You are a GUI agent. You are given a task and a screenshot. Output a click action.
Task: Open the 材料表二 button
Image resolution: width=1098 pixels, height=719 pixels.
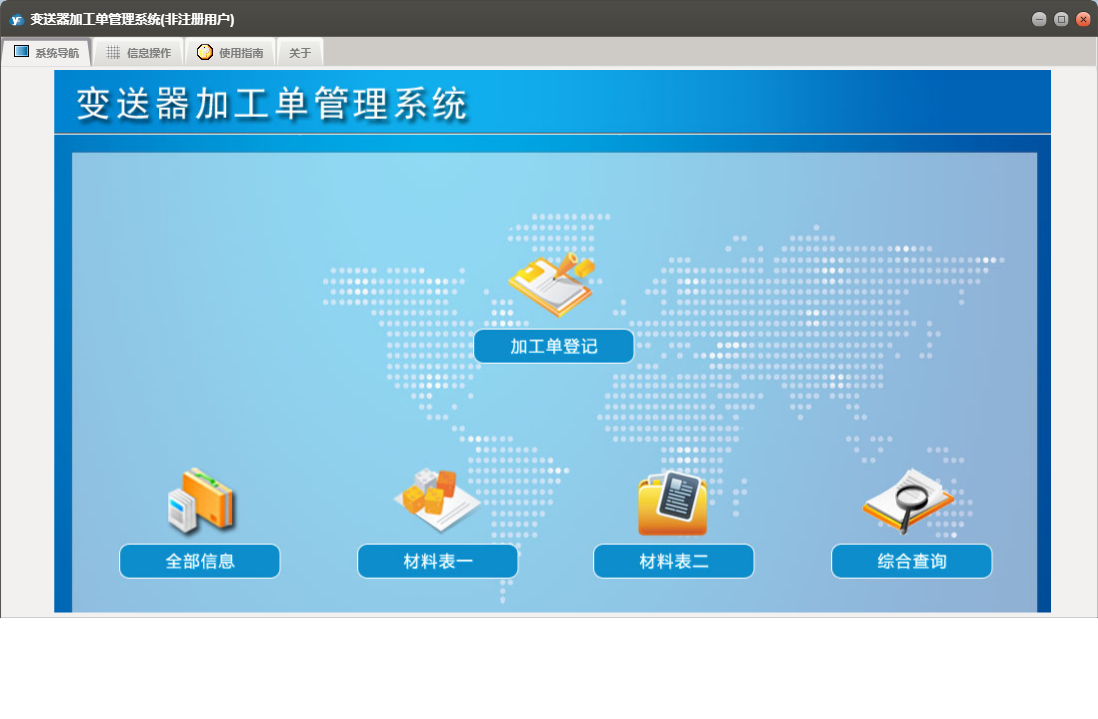[x=674, y=561]
